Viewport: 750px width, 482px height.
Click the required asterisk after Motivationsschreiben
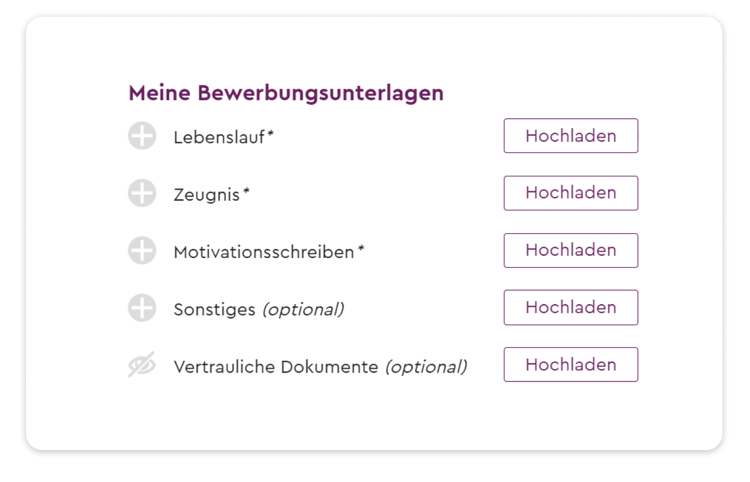(x=361, y=248)
